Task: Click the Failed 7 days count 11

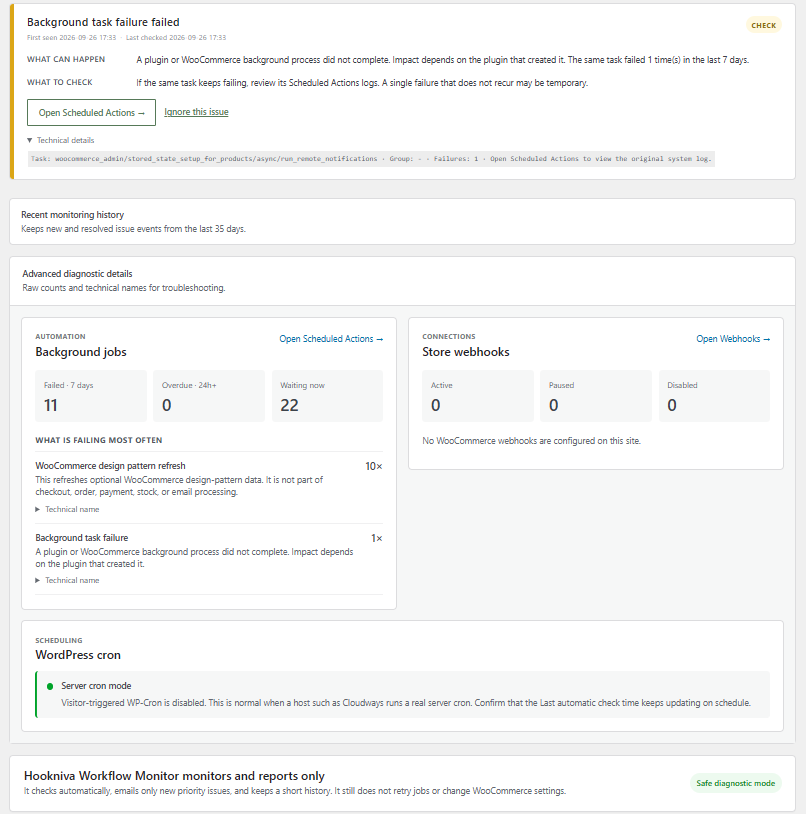Action: tap(51, 405)
